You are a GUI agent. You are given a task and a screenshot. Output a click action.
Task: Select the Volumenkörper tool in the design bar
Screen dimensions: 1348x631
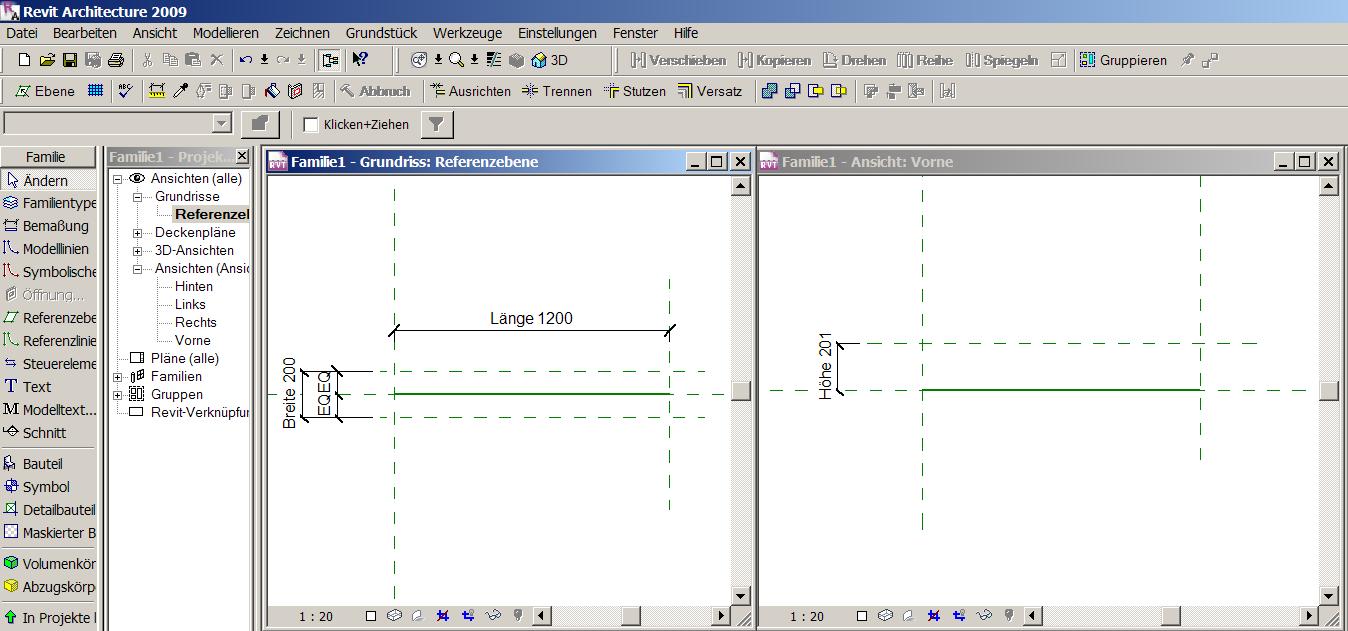pos(48,564)
